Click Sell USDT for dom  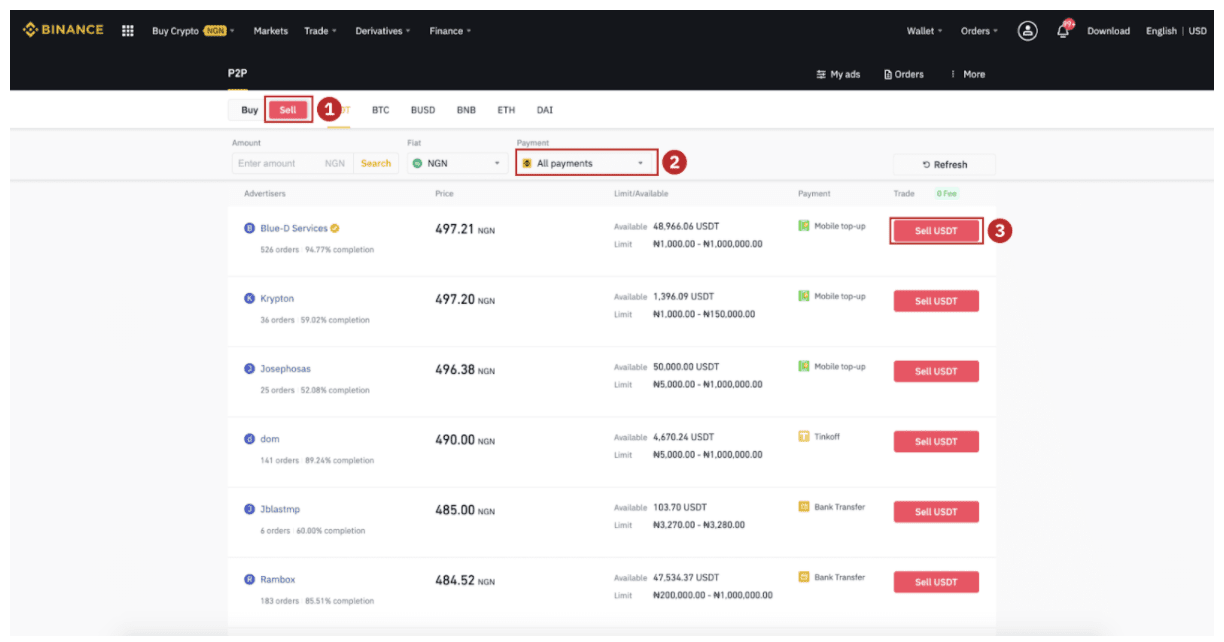(x=936, y=441)
